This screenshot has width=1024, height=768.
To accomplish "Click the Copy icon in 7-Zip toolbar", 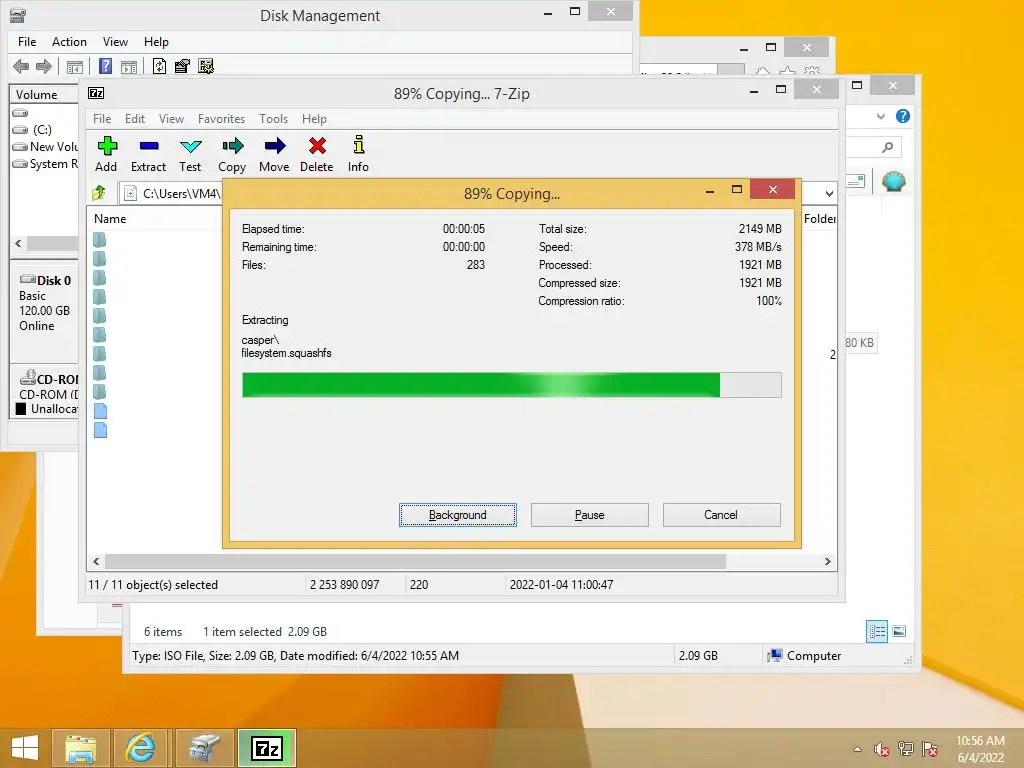I will [x=232, y=154].
